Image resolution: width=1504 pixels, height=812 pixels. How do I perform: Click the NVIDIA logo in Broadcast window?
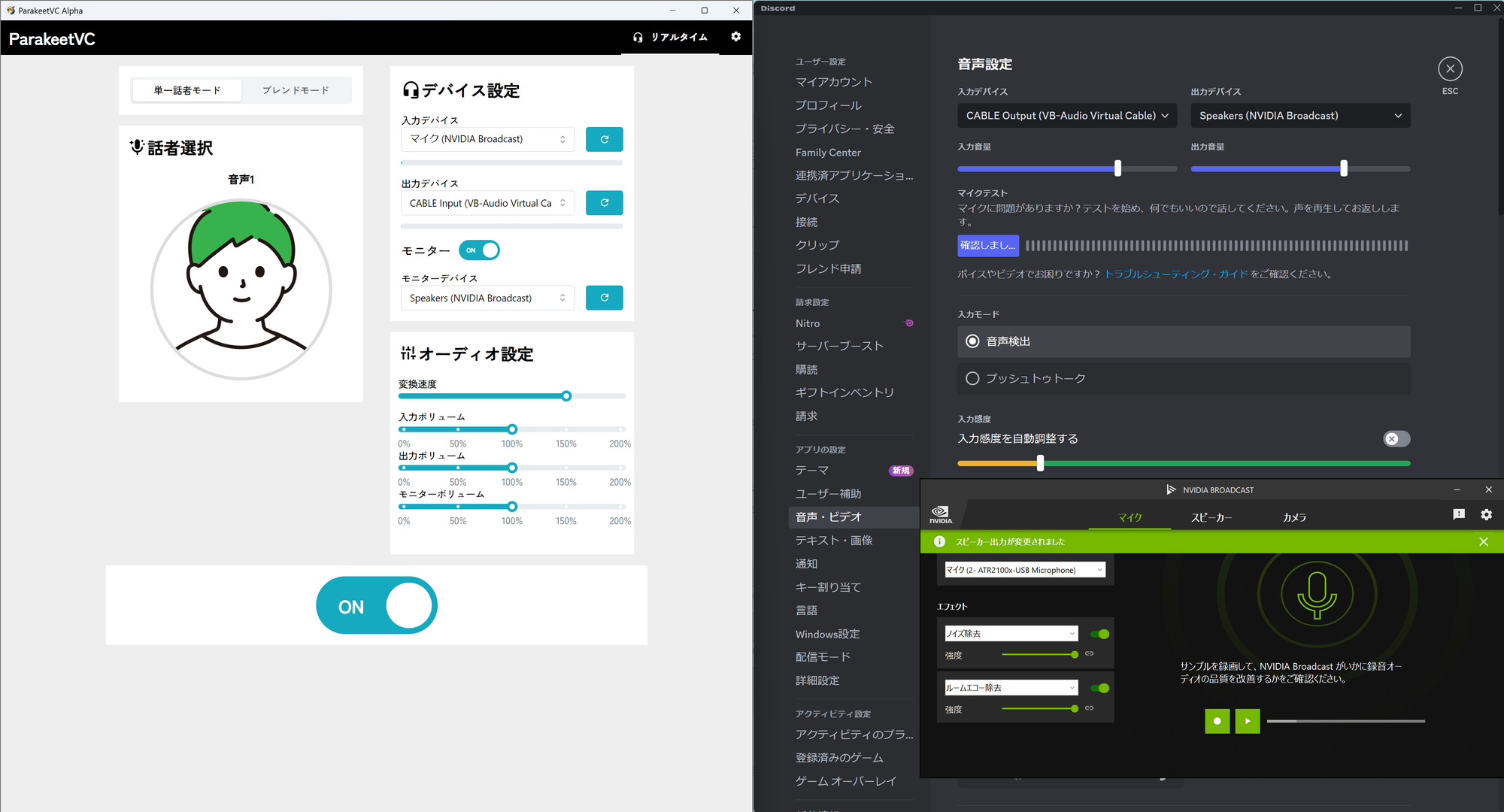[x=941, y=515]
